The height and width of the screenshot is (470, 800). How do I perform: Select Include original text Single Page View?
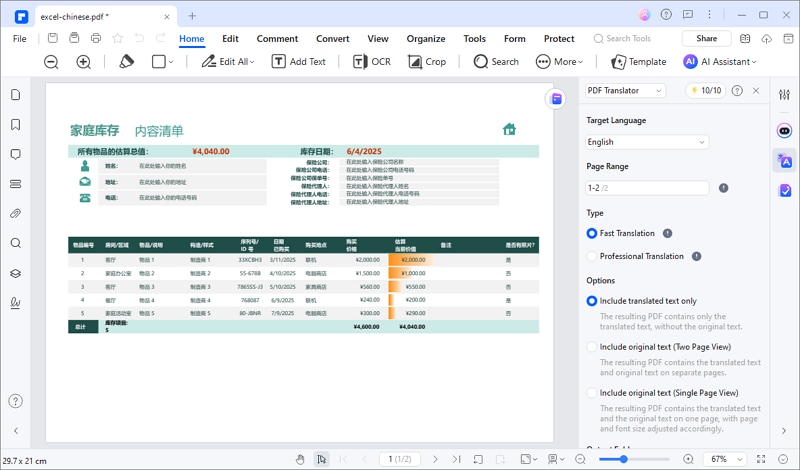tap(591, 393)
